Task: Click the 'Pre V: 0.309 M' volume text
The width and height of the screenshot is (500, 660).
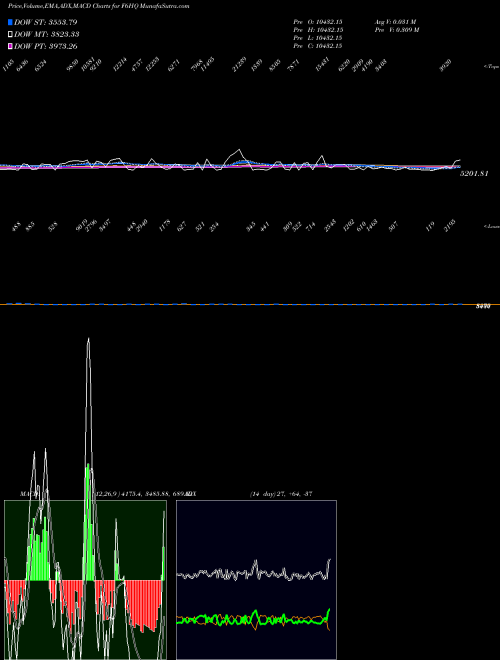Action: click(x=396, y=30)
